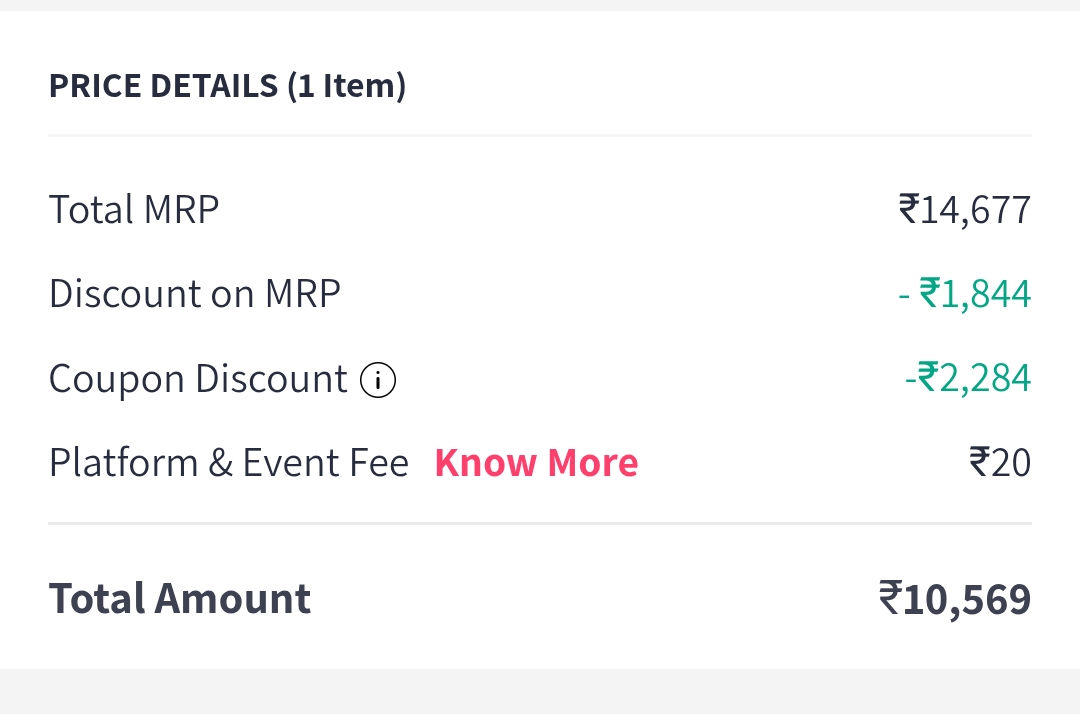The height and width of the screenshot is (714, 1080).
Task: Click the rupee symbol before 14,677
Action: (x=909, y=210)
